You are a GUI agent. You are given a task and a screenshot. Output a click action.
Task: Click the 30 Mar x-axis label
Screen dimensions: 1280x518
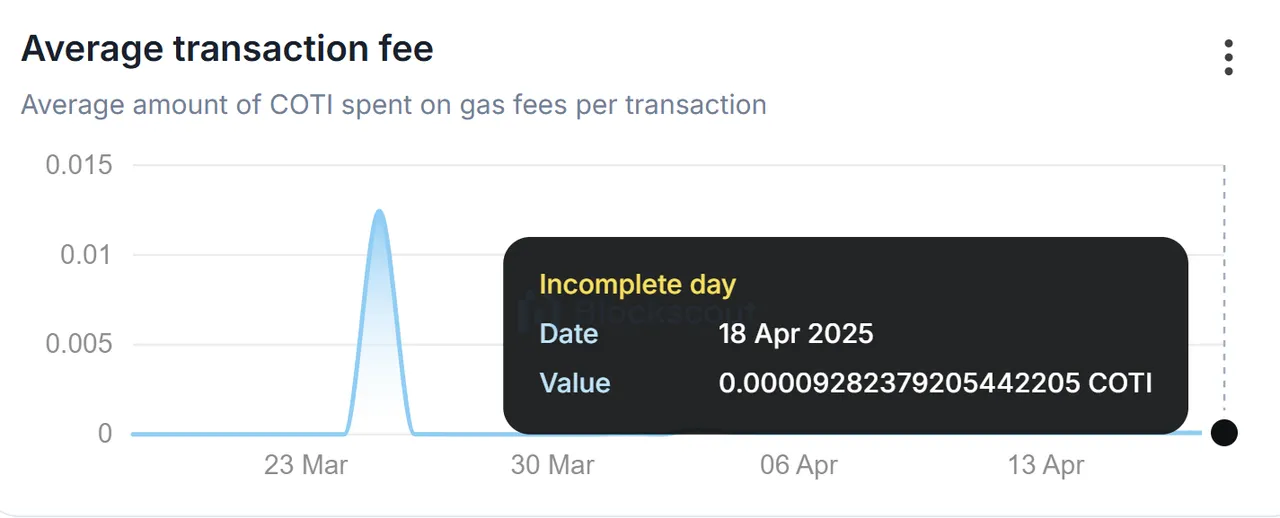coord(552,465)
